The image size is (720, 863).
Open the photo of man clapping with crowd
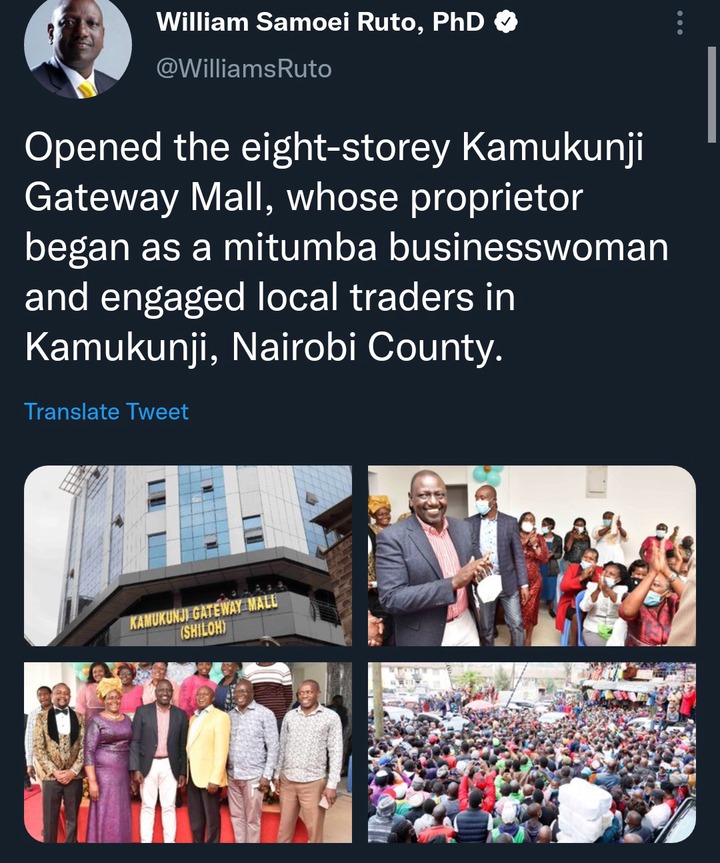pyautogui.click(x=532, y=555)
